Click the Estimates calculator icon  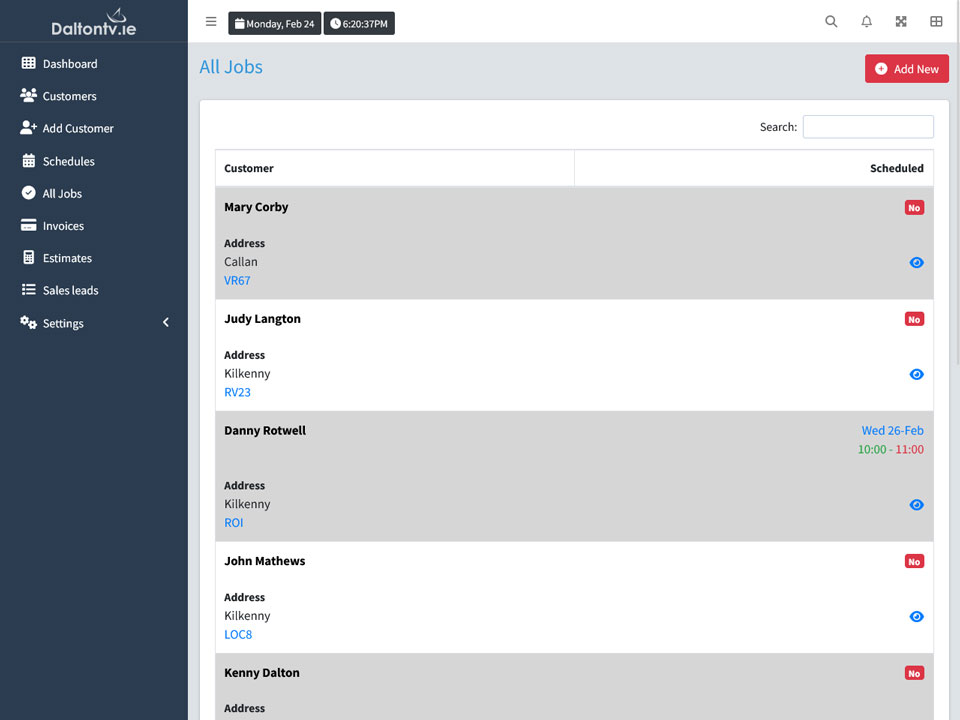[x=28, y=258]
